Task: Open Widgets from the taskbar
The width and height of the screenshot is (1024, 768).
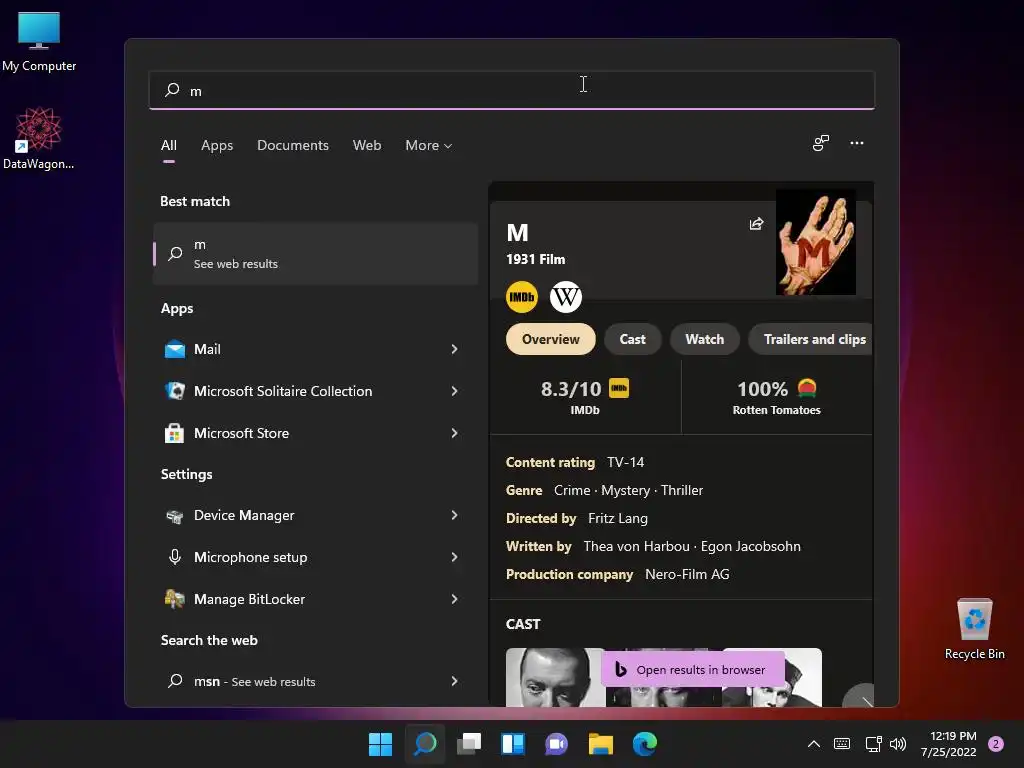Action: 513,744
